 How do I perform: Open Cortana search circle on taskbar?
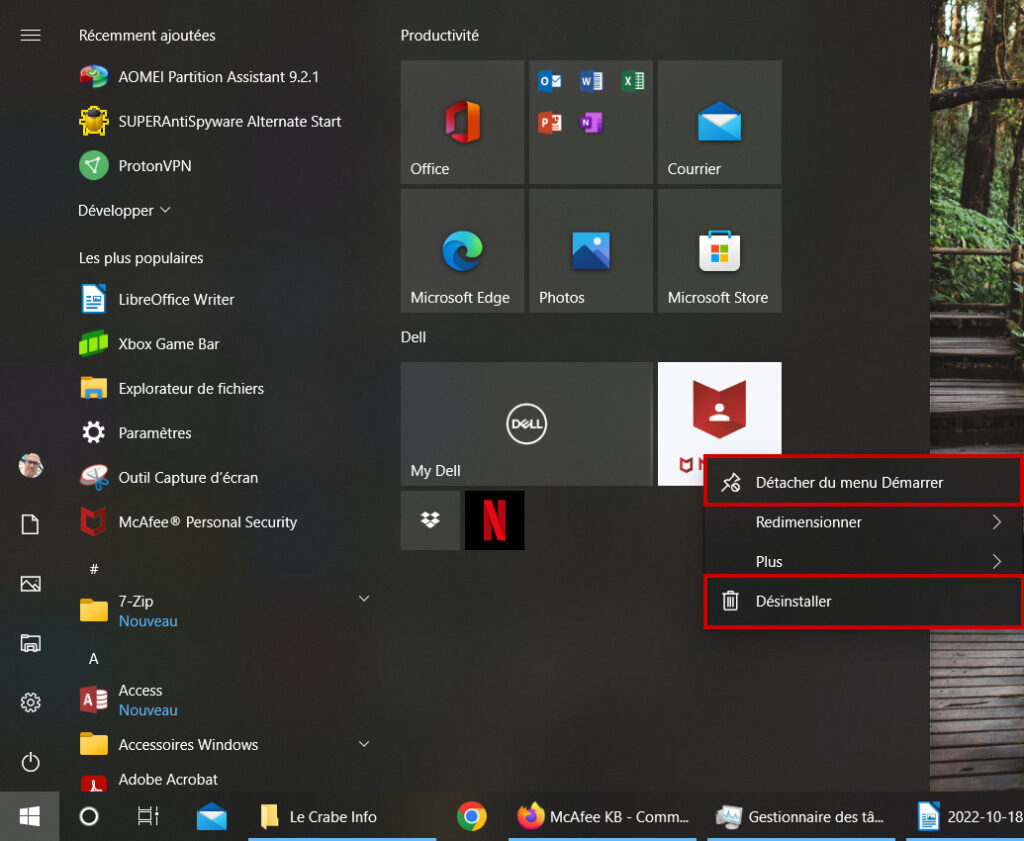(89, 816)
